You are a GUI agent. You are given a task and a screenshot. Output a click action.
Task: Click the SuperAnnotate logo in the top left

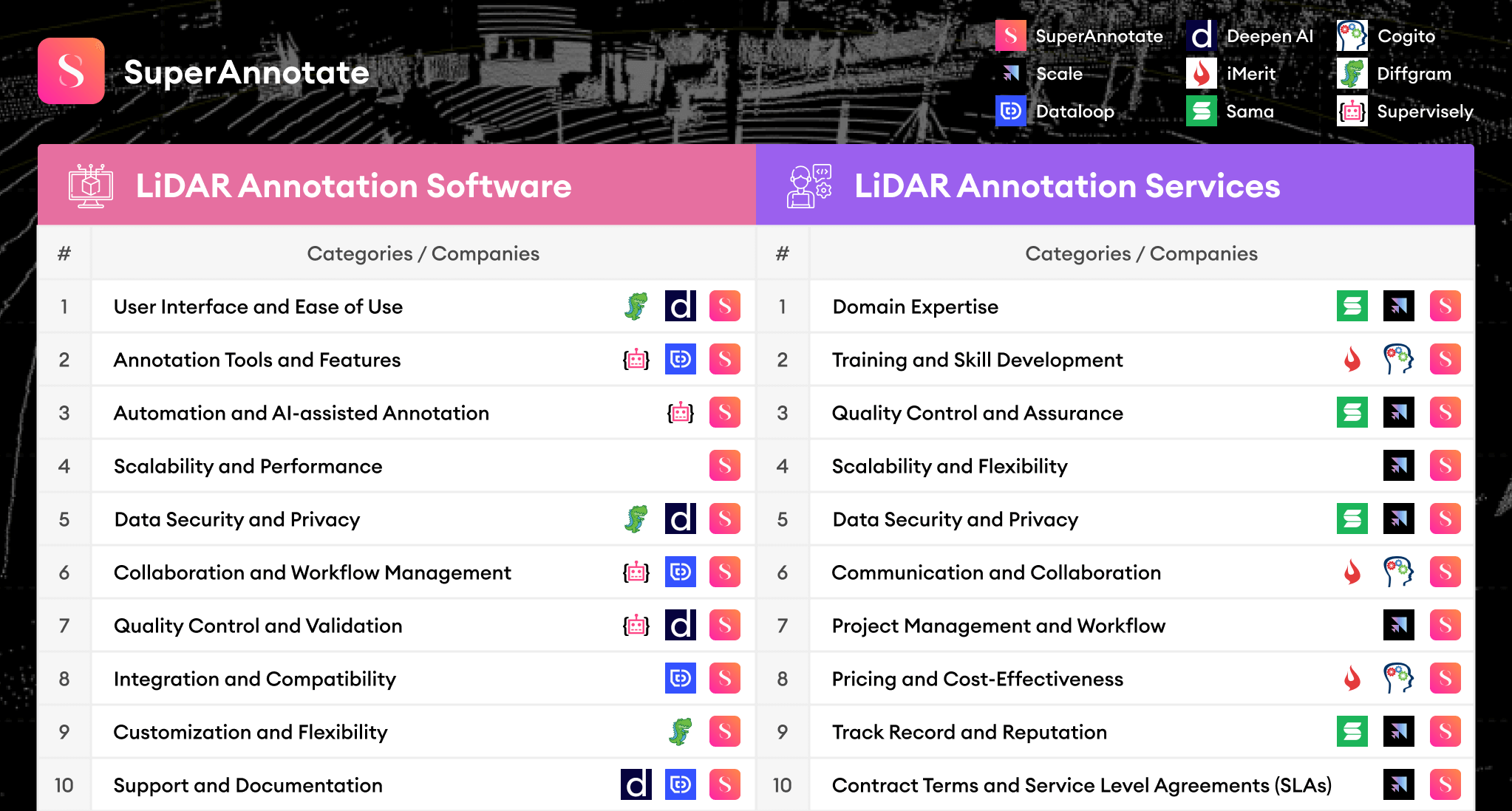pyautogui.click(x=71, y=71)
